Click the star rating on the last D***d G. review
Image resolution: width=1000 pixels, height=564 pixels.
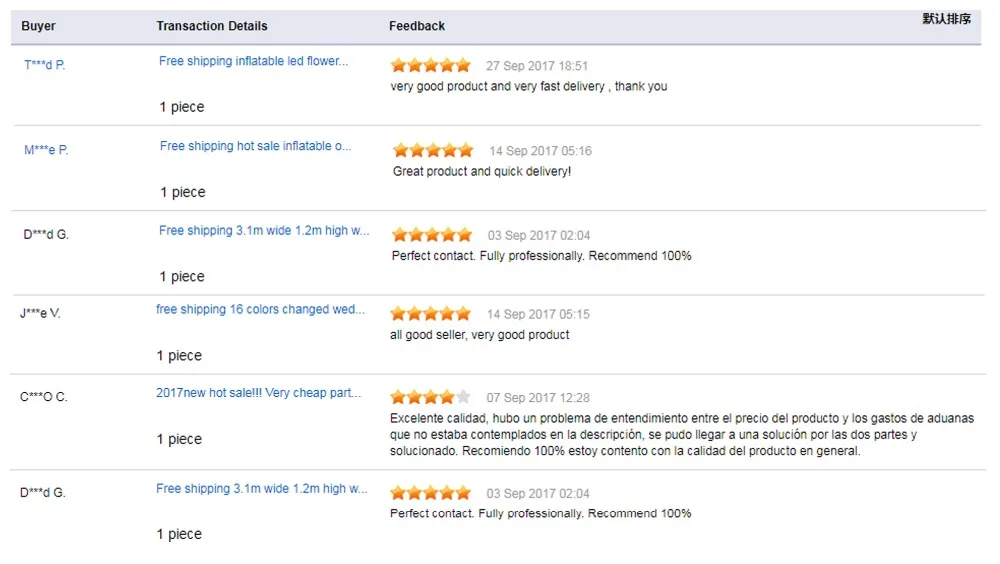click(430, 493)
